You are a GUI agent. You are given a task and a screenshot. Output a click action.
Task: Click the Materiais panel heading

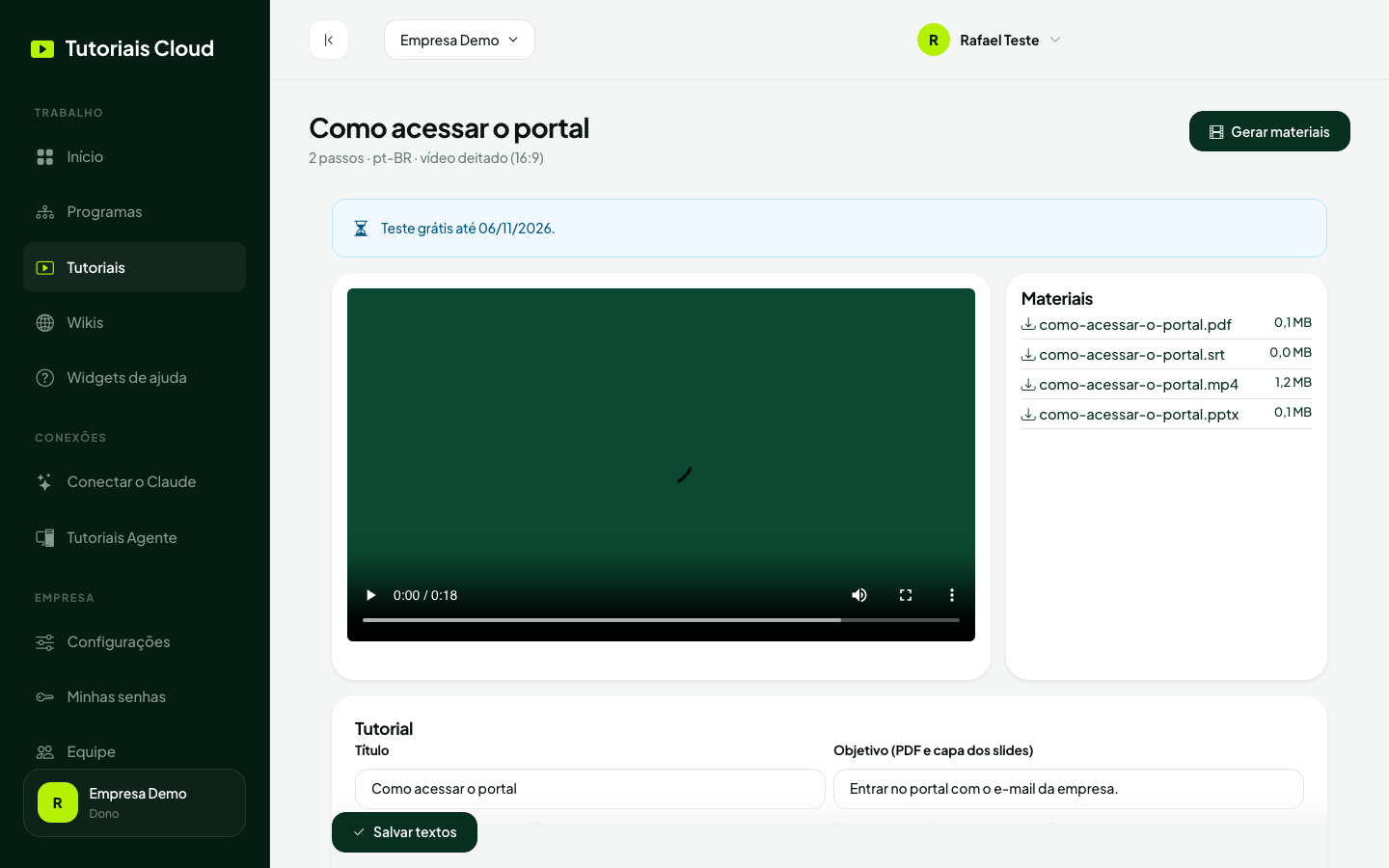coord(1057,299)
